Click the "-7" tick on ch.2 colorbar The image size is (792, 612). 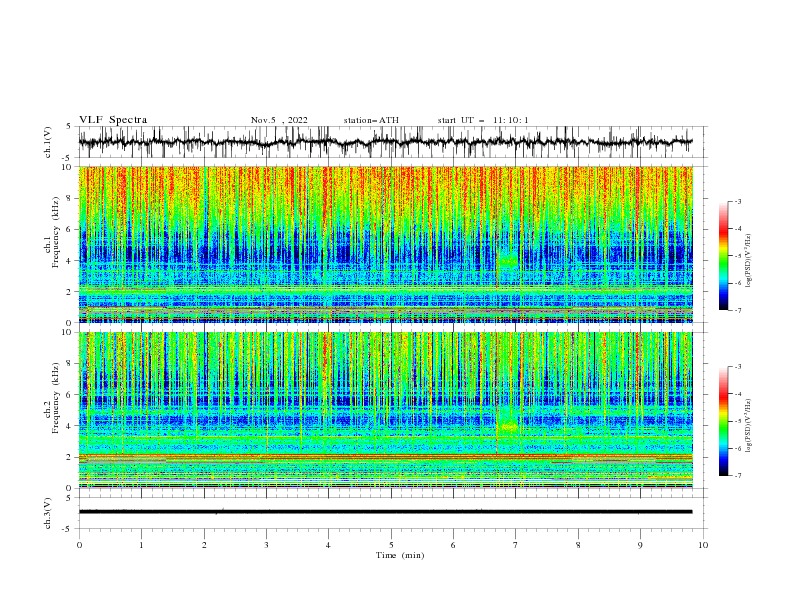coord(738,476)
